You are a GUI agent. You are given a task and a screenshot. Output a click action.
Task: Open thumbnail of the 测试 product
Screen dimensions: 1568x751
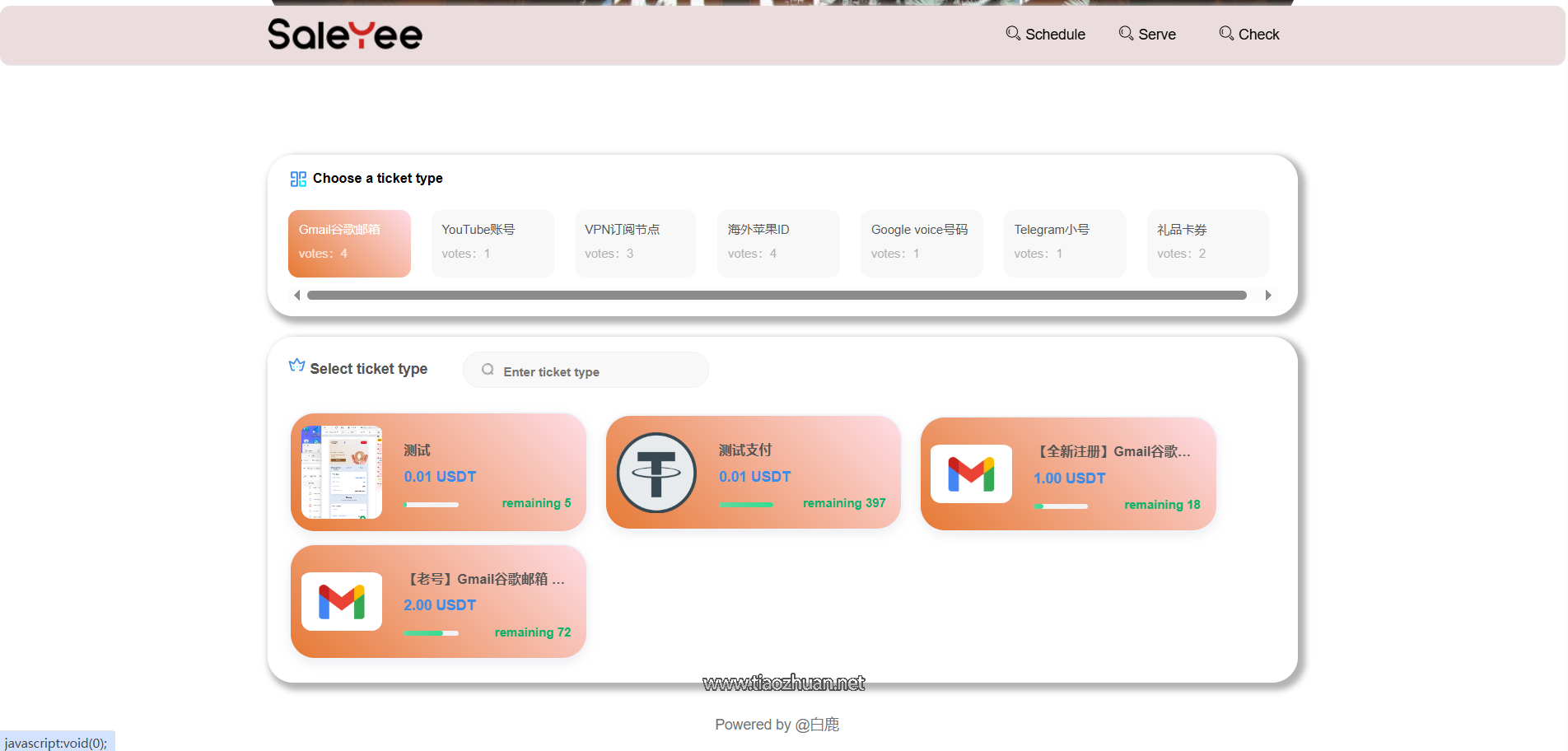(x=342, y=473)
